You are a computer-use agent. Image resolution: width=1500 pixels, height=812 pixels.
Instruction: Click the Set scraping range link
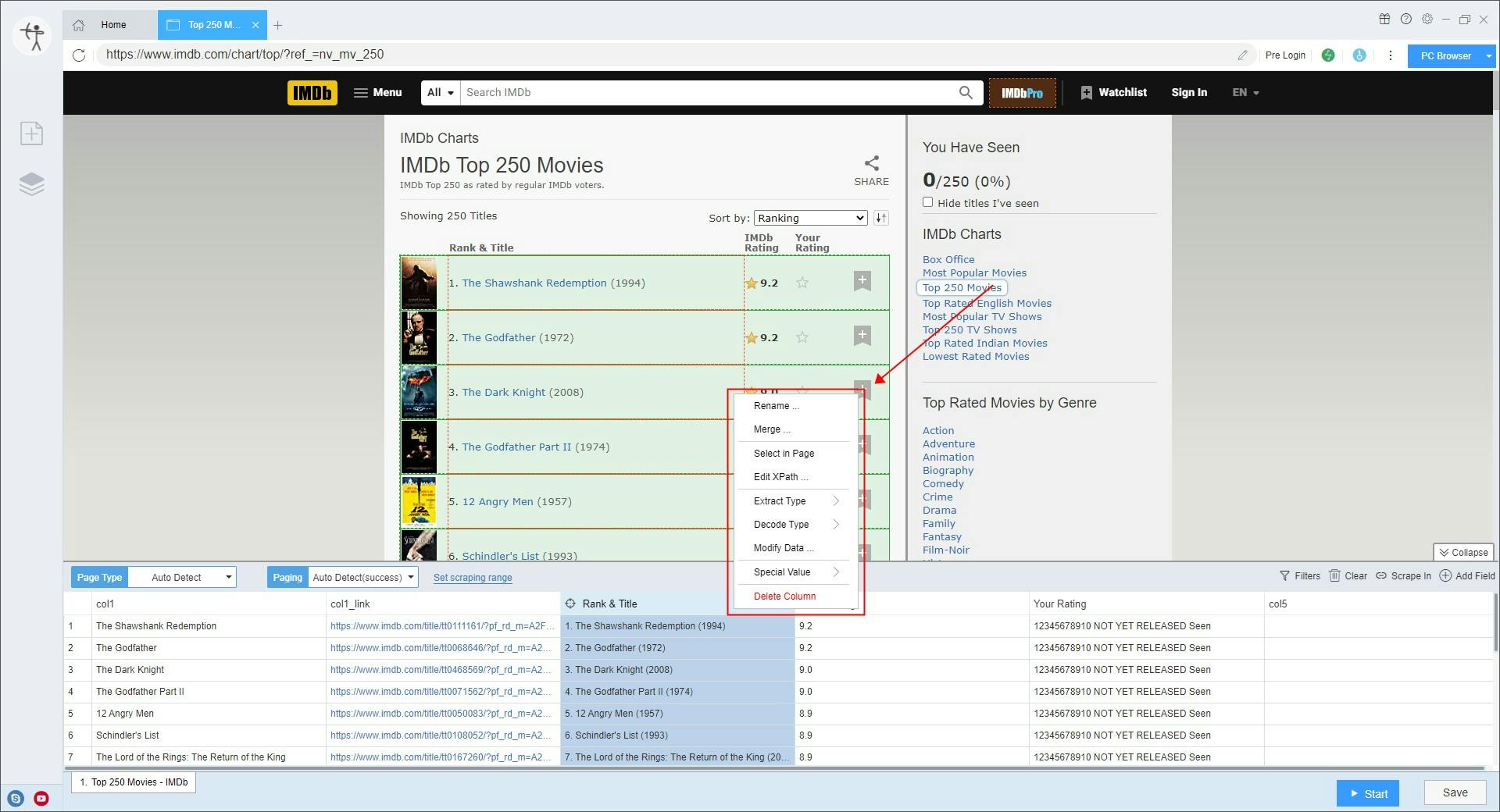click(473, 578)
